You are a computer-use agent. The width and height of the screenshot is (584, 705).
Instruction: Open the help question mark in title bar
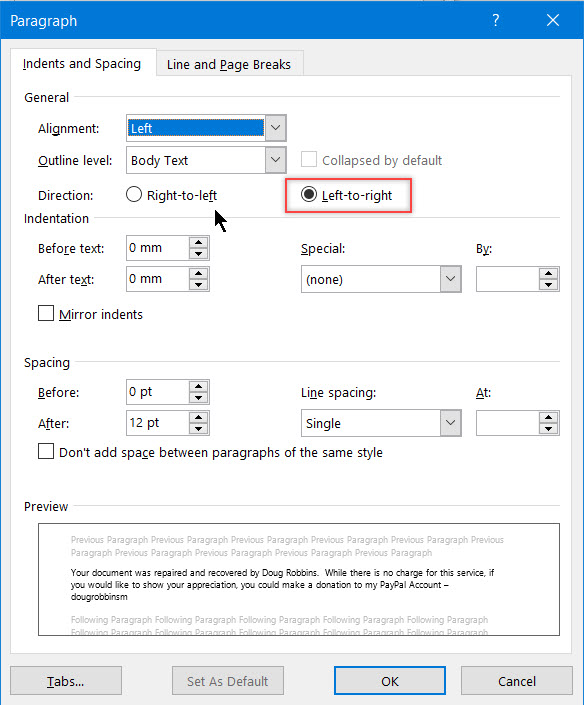coord(495,20)
